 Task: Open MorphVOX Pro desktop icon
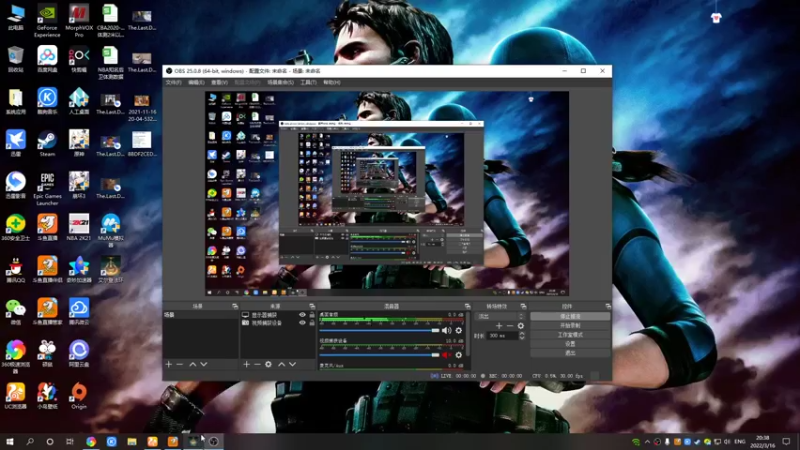pos(79,21)
